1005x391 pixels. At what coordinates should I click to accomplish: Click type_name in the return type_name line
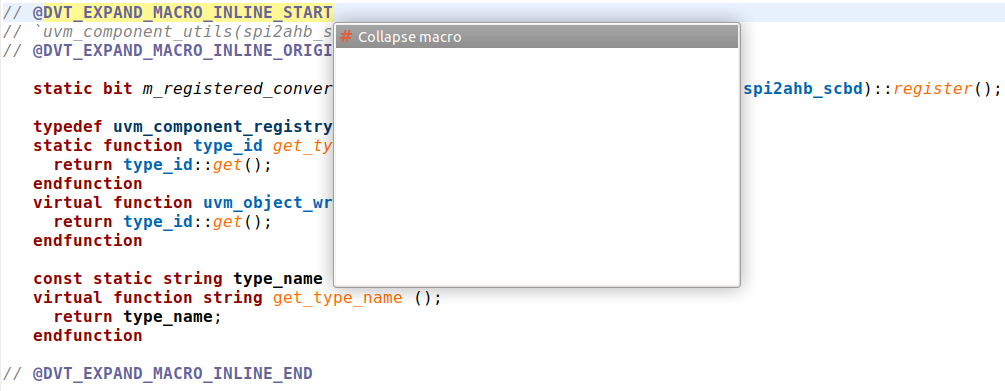click(168, 317)
